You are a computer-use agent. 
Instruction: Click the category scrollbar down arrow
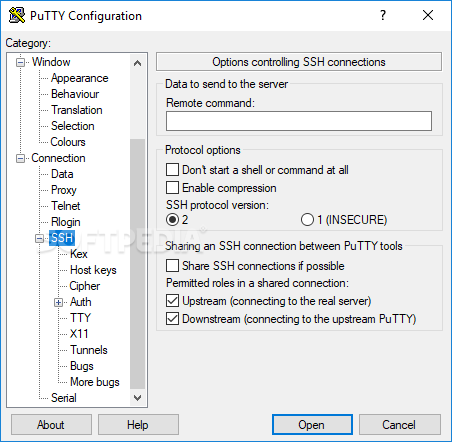(x=137, y=398)
